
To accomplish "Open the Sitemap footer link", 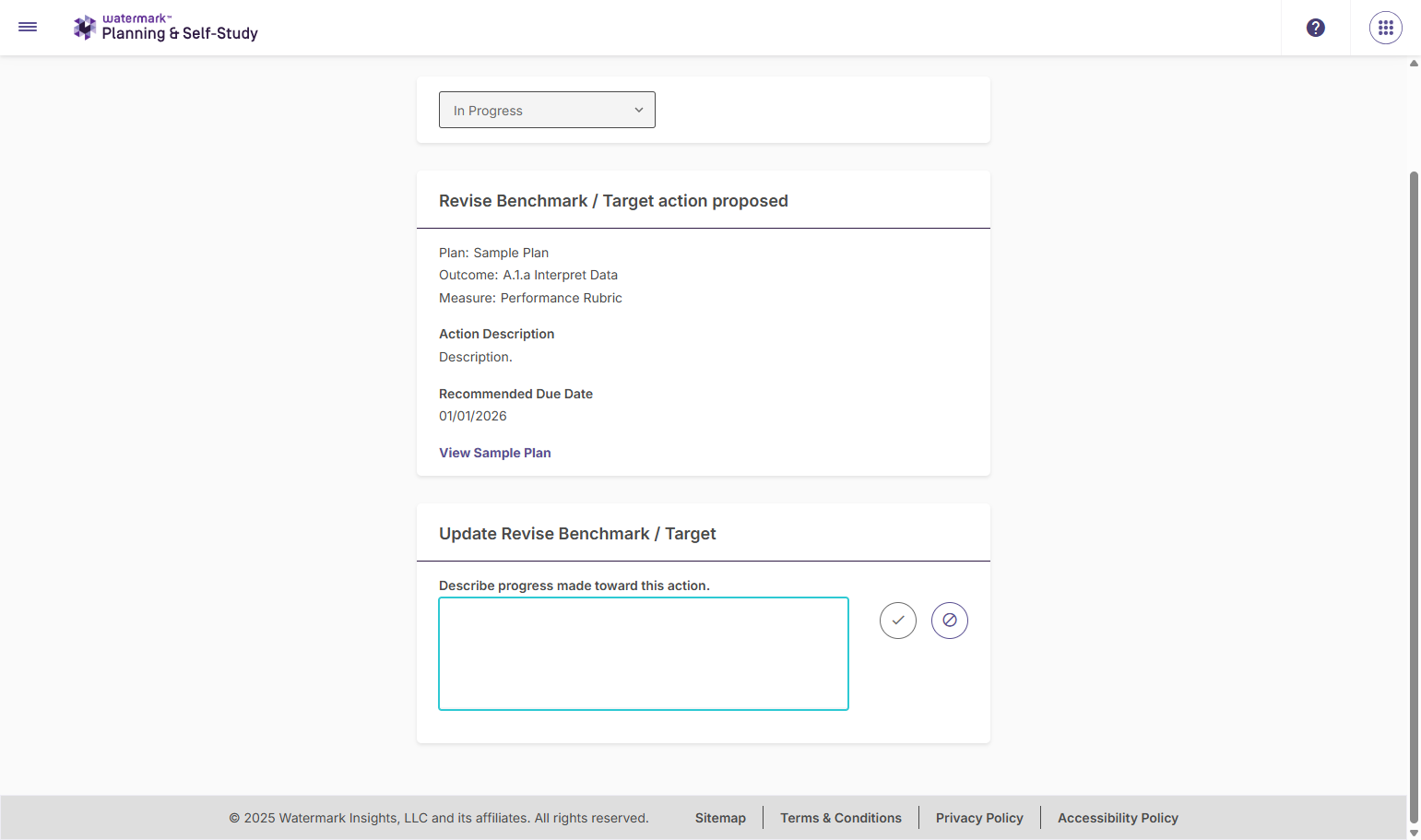I will tap(720, 818).
